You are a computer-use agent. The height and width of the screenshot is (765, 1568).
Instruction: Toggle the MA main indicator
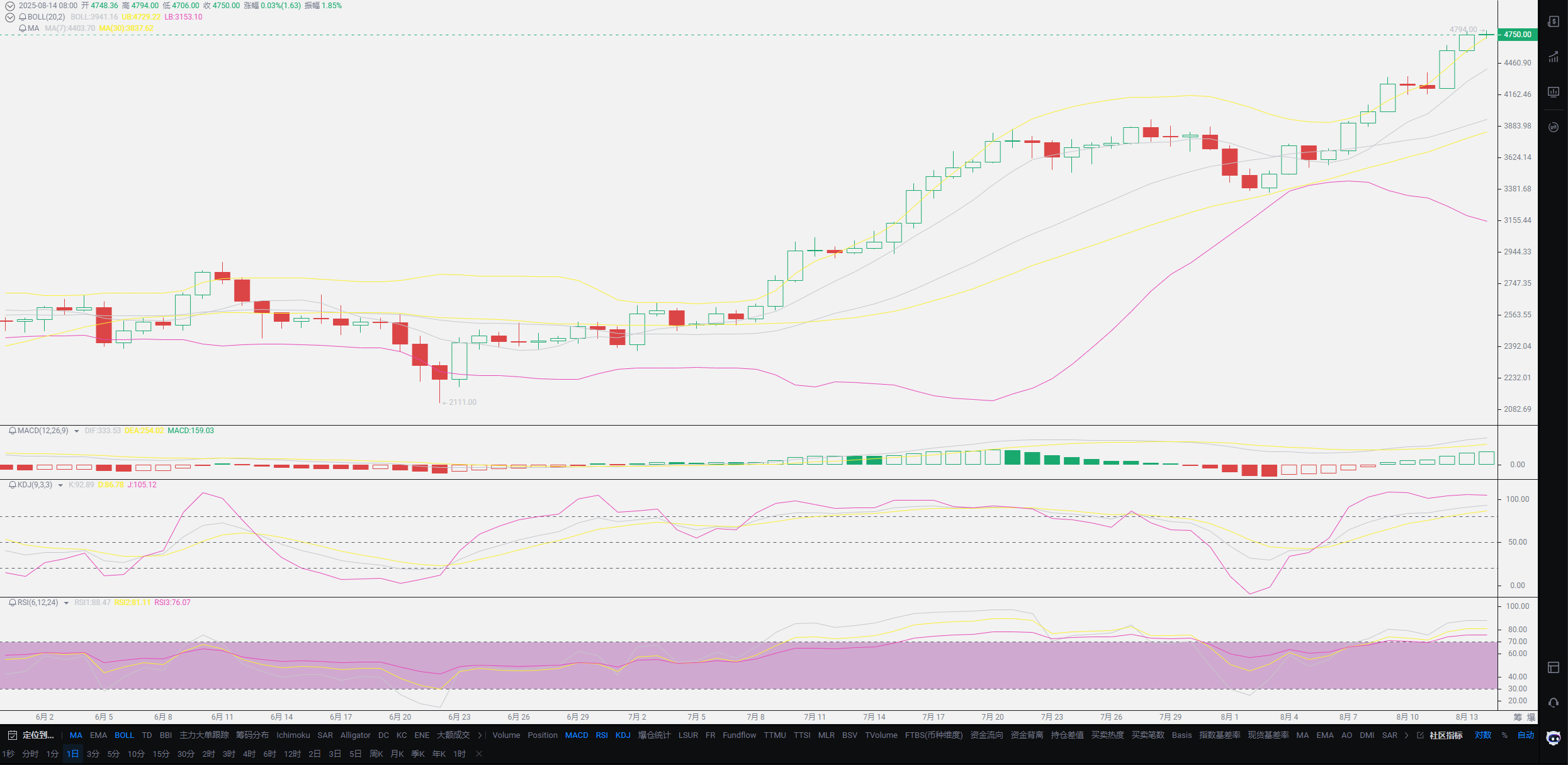click(x=76, y=735)
